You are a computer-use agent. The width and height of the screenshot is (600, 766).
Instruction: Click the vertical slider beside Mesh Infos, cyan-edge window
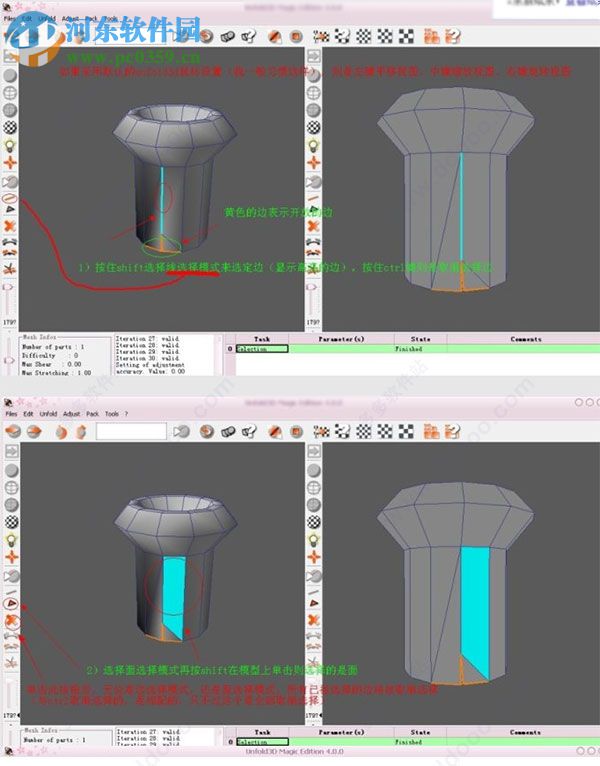pos(9,357)
